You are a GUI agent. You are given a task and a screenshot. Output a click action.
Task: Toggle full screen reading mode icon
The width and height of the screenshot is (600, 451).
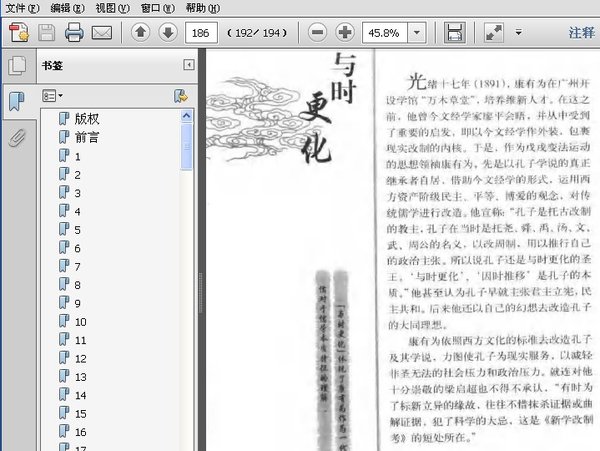pyautogui.click(x=494, y=33)
